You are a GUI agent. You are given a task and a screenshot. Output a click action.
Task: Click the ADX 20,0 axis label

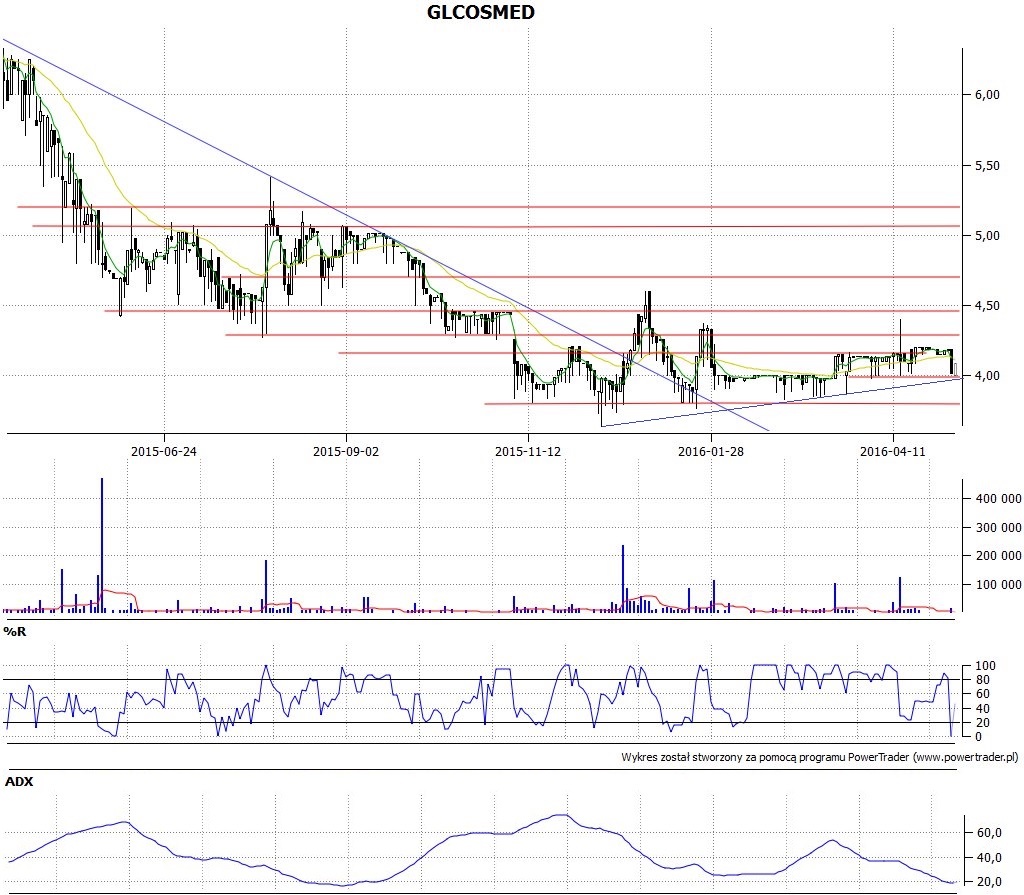point(989,881)
